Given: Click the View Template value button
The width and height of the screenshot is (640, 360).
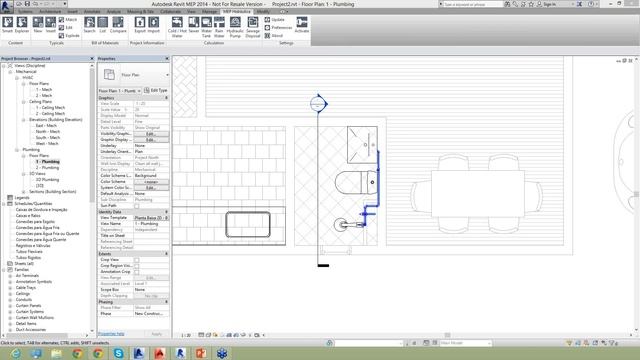Looking at the screenshot, I should 151,218.
